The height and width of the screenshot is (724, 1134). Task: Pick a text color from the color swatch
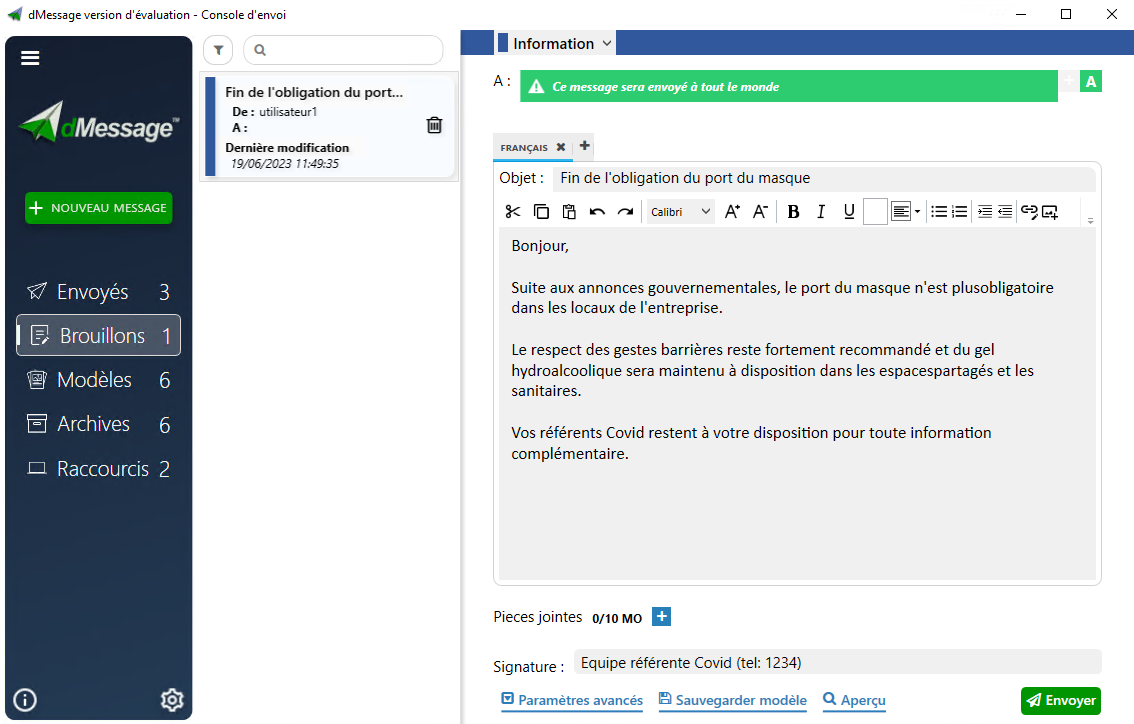[874, 212]
